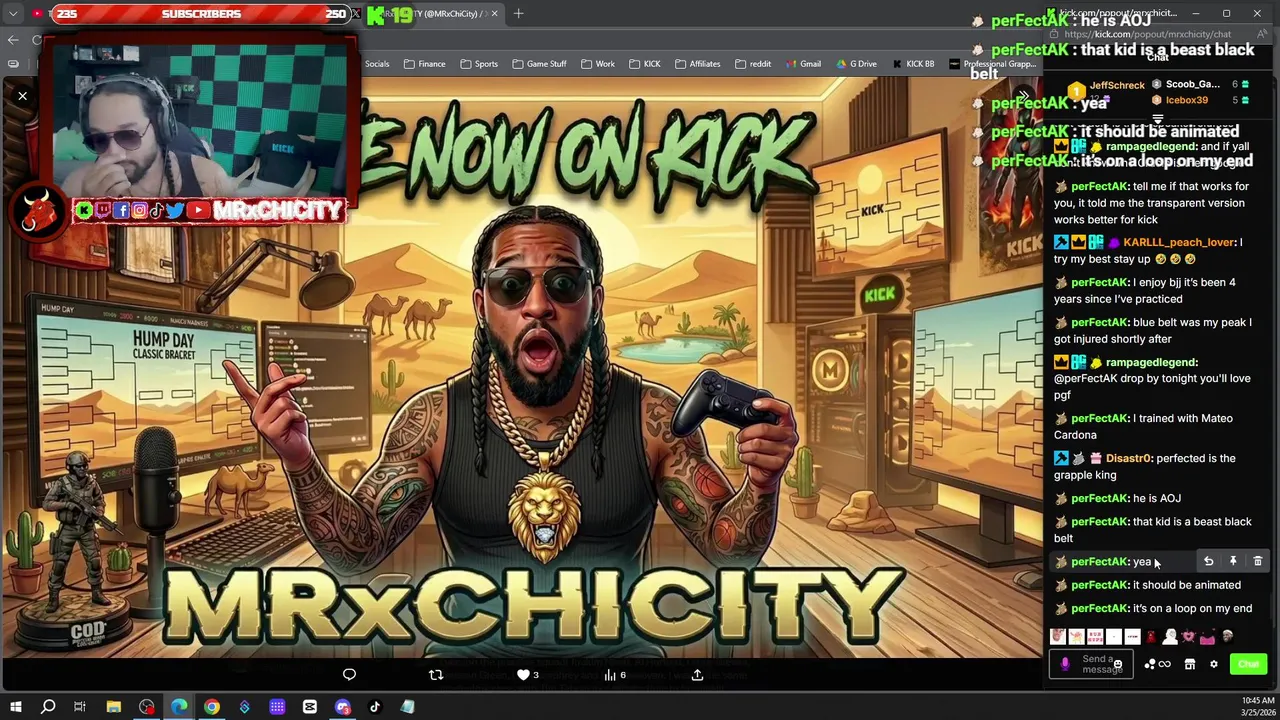The width and height of the screenshot is (1280, 720).
Task: Open the Gmail bookmark
Action: click(x=803, y=64)
